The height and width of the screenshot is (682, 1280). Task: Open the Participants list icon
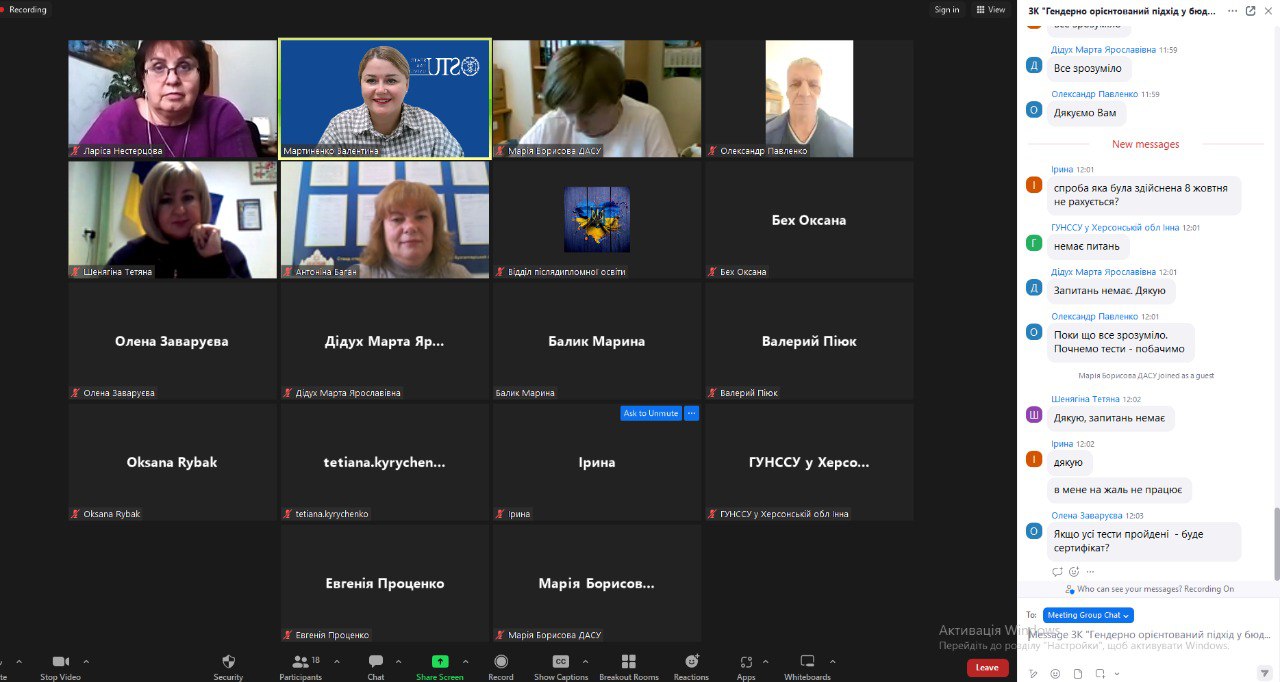tap(300, 662)
